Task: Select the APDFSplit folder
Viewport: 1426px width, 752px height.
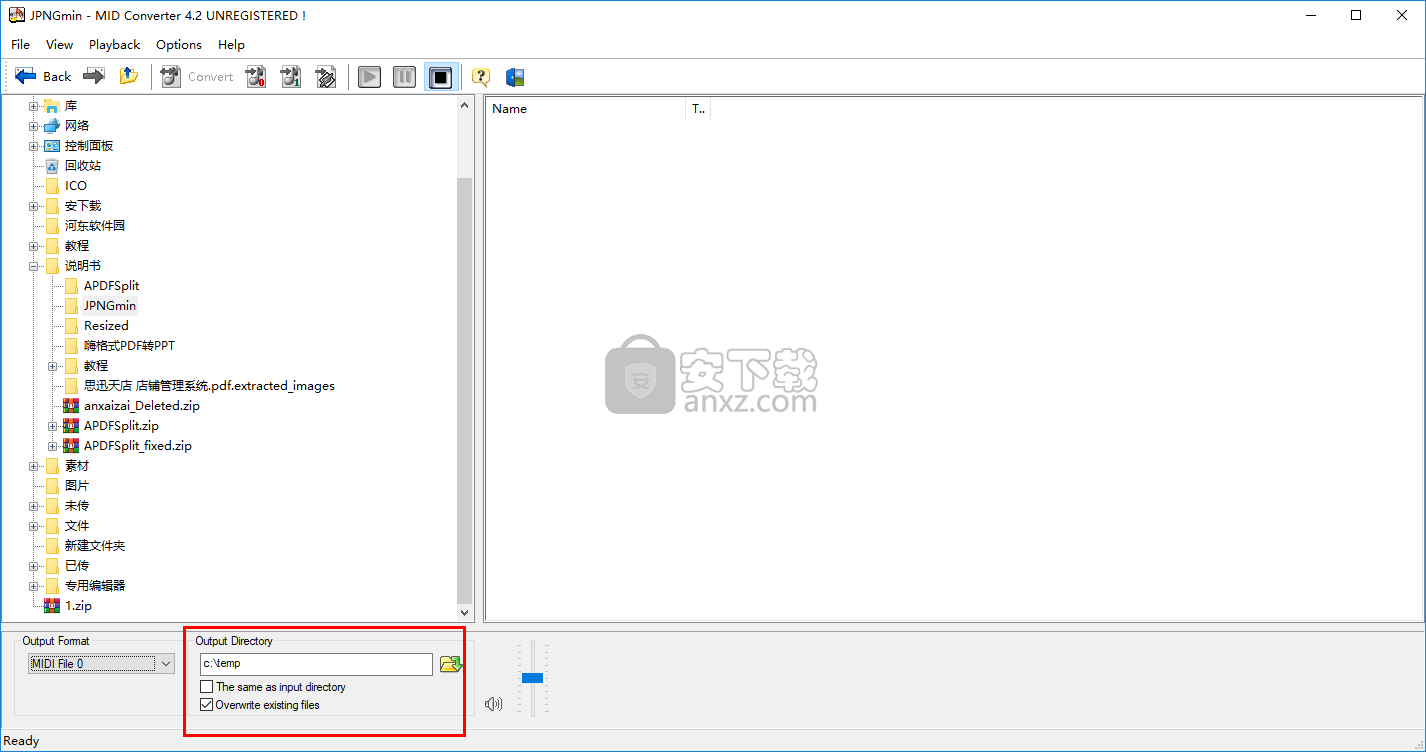Action: tap(111, 286)
